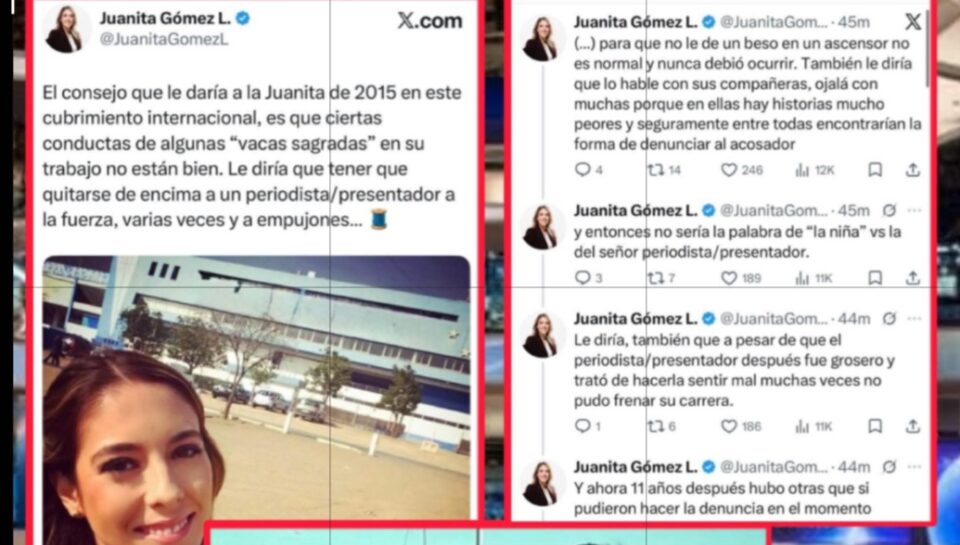
Task: Click Grok icon on "la niña" tweet
Action: click(889, 211)
